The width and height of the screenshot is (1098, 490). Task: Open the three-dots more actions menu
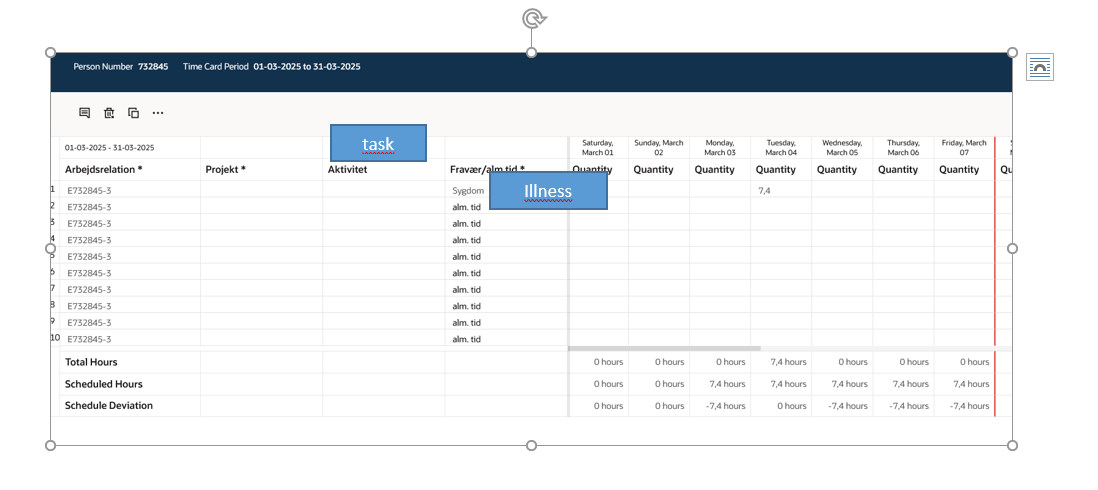(158, 113)
